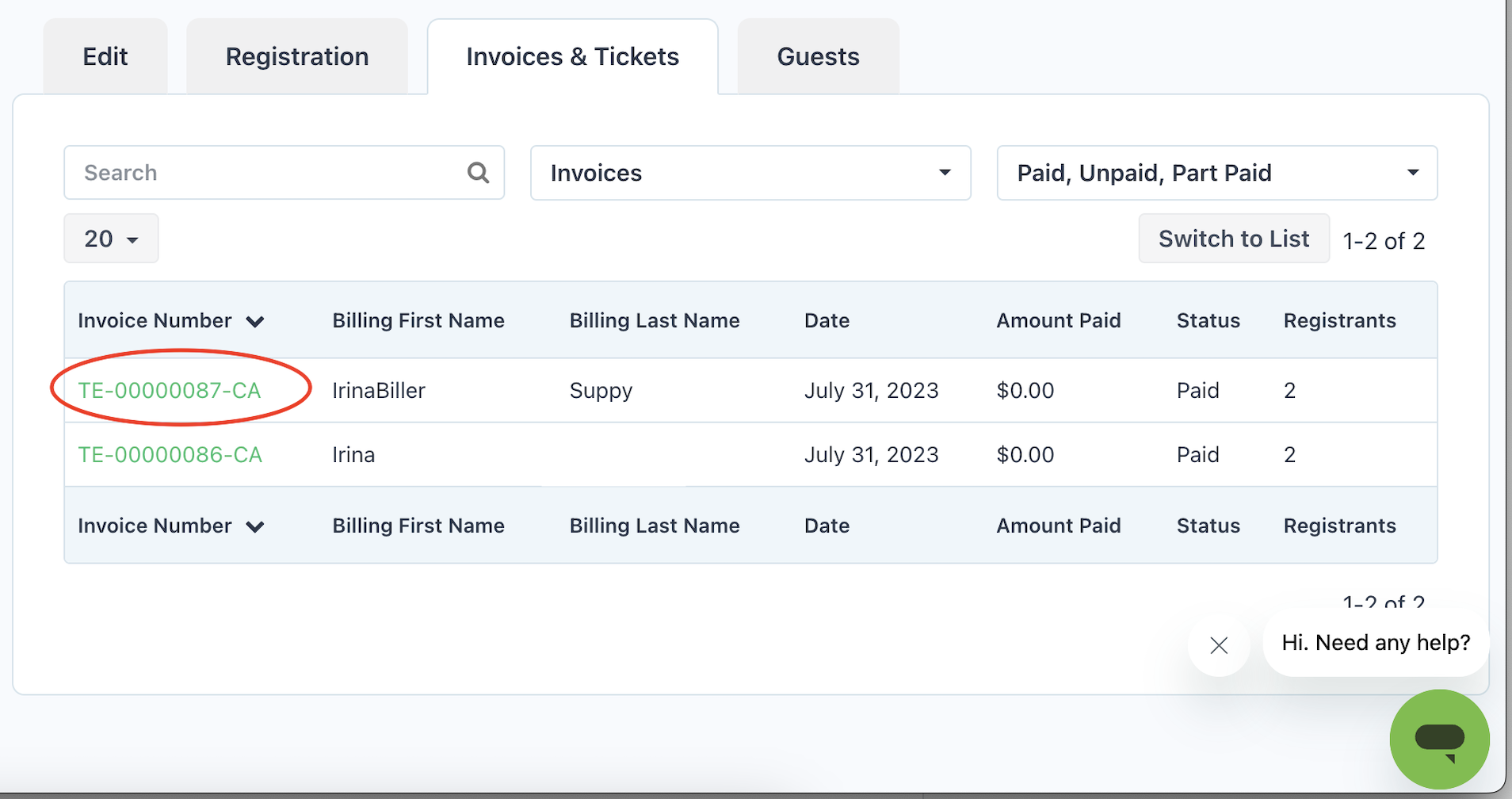The width and height of the screenshot is (1512, 799).
Task: Click top Registrants column header
Action: [x=1340, y=320]
